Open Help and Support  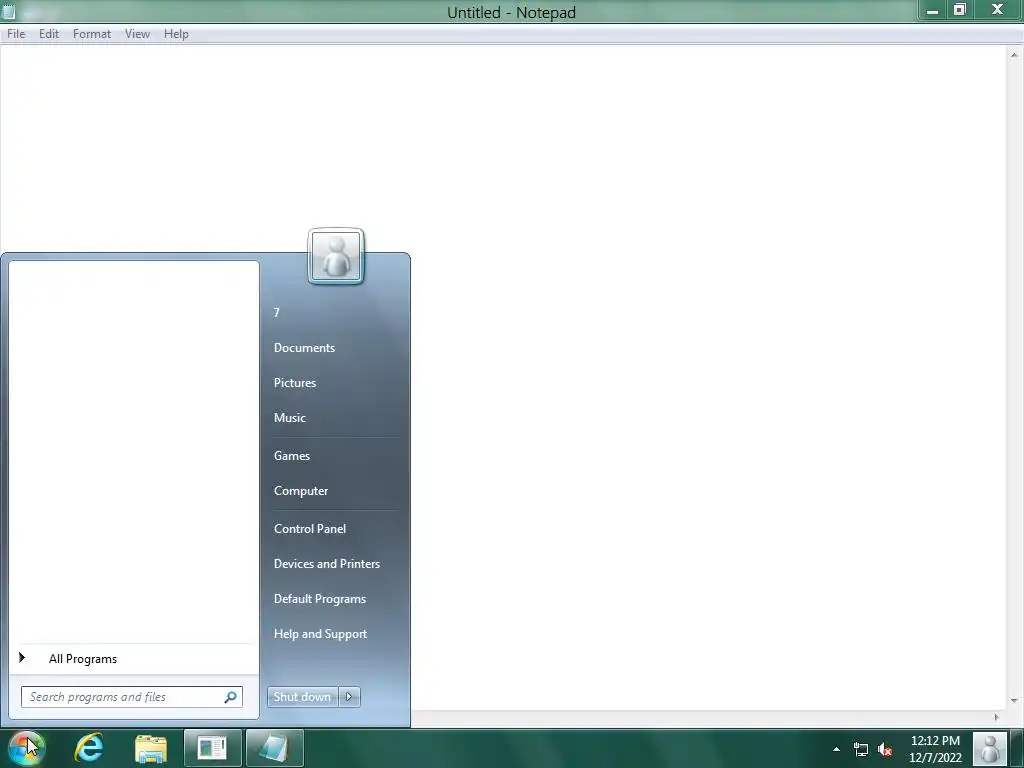coord(320,634)
